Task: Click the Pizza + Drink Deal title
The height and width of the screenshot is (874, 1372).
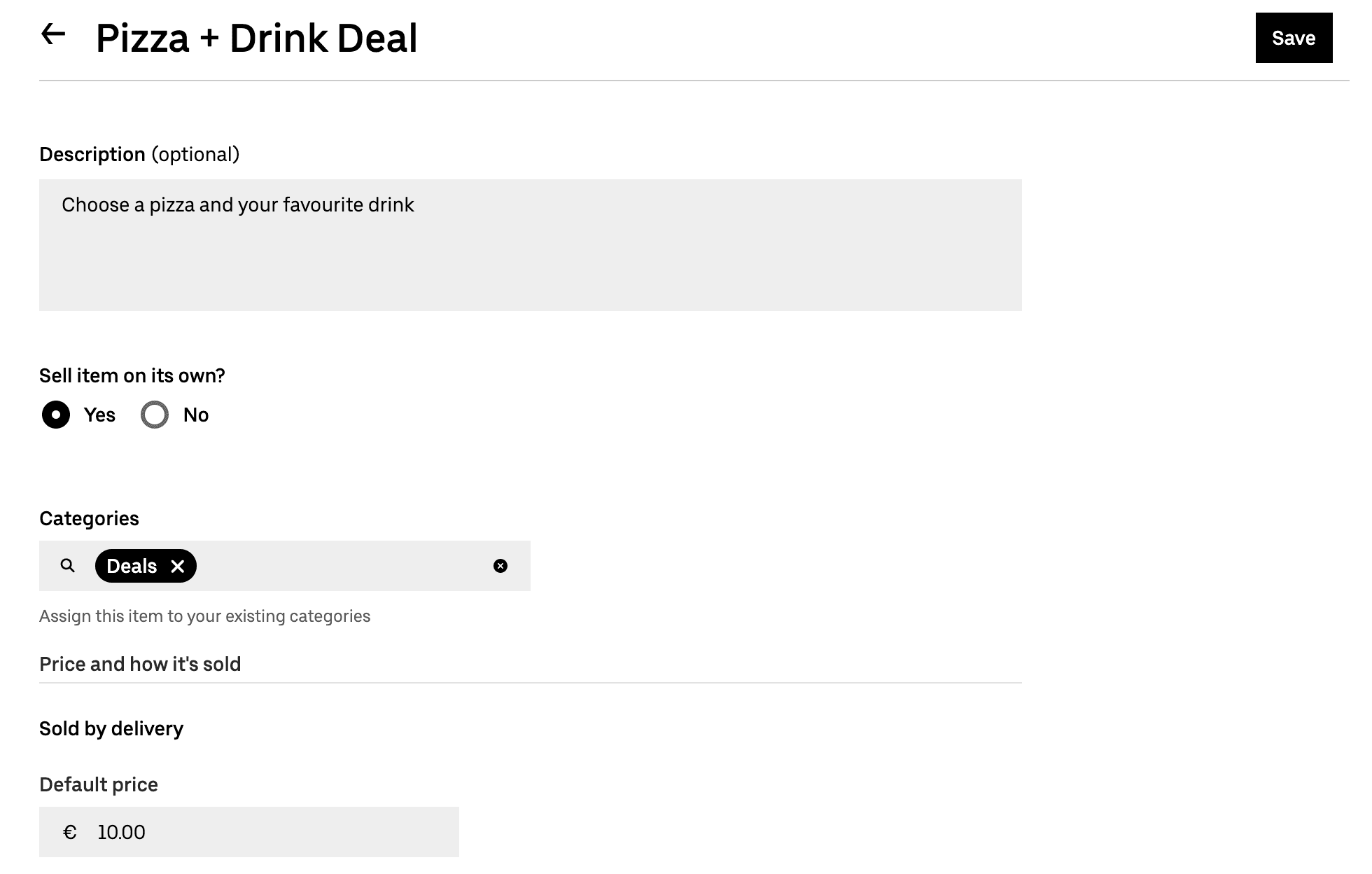Action: point(256,38)
